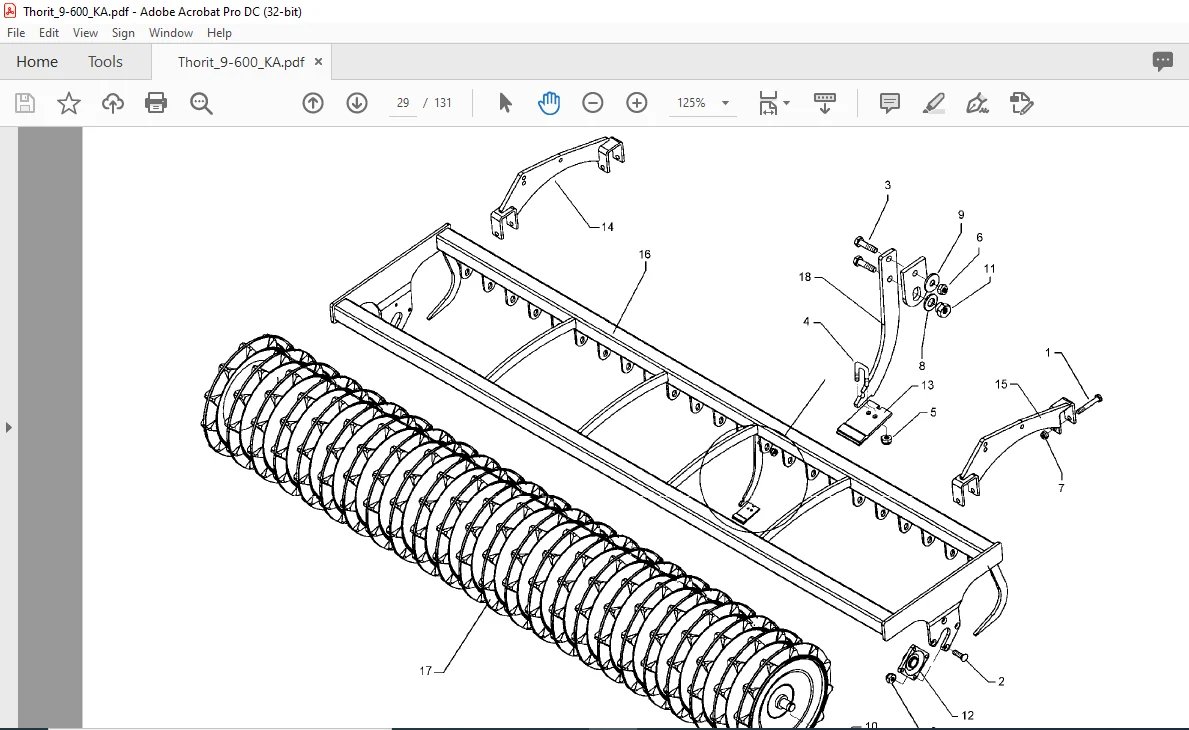Select the arrow selection tool

505,103
